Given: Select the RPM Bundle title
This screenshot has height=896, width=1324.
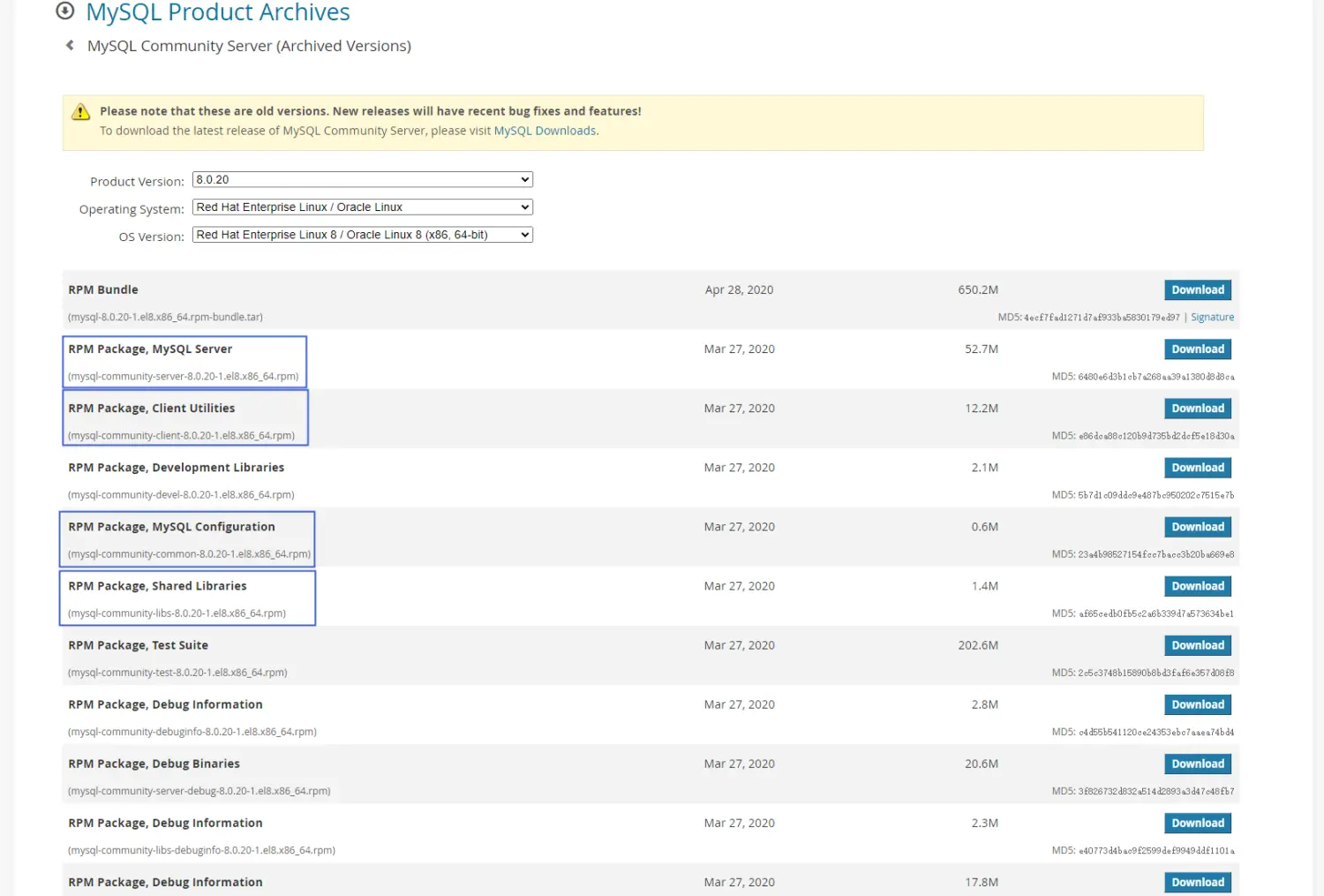Looking at the screenshot, I should 103,290.
